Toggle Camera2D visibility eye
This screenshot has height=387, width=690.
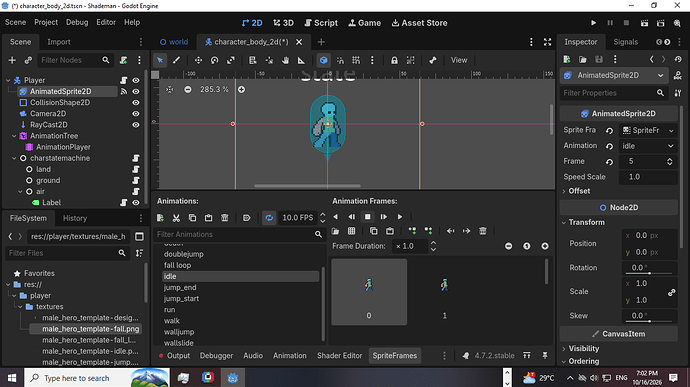[x=136, y=114]
